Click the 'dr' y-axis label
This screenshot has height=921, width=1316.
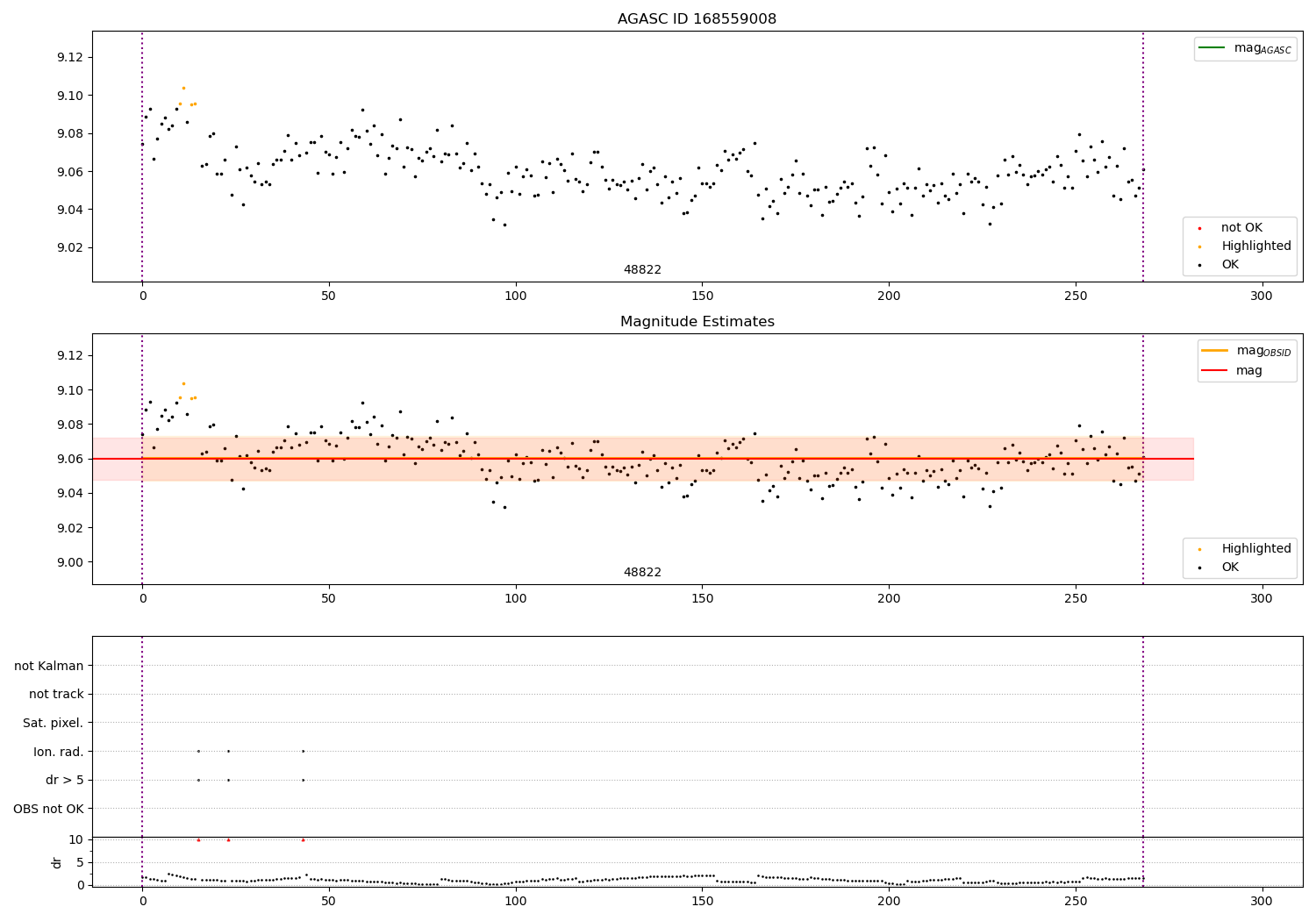pos(57,863)
